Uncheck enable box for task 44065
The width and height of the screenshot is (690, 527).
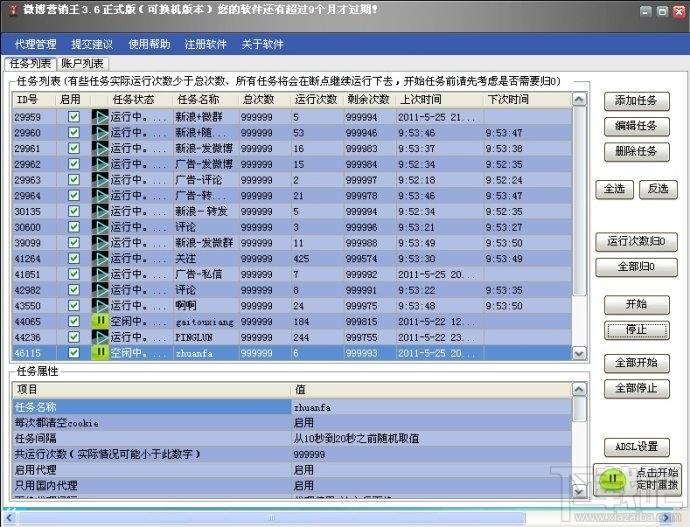(74, 321)
